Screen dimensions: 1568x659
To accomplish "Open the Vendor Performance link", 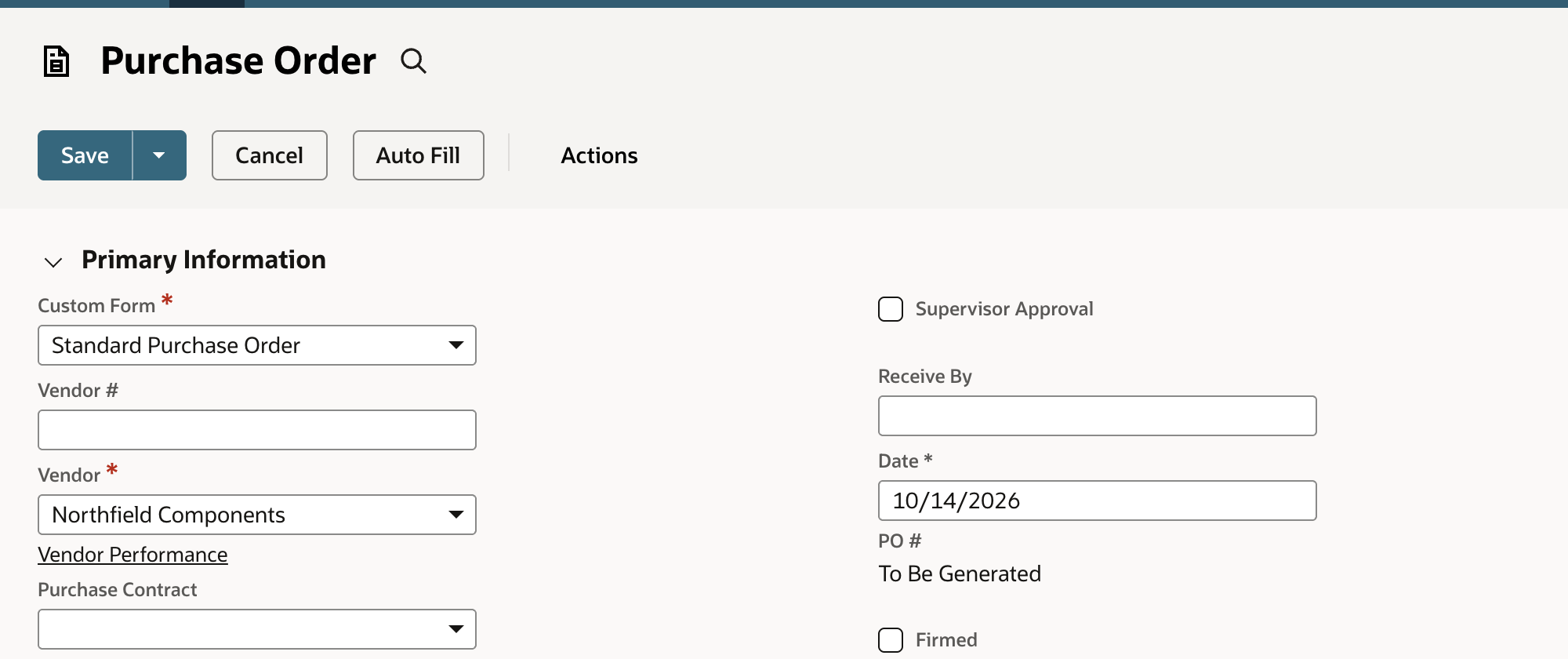I will 132,555.
